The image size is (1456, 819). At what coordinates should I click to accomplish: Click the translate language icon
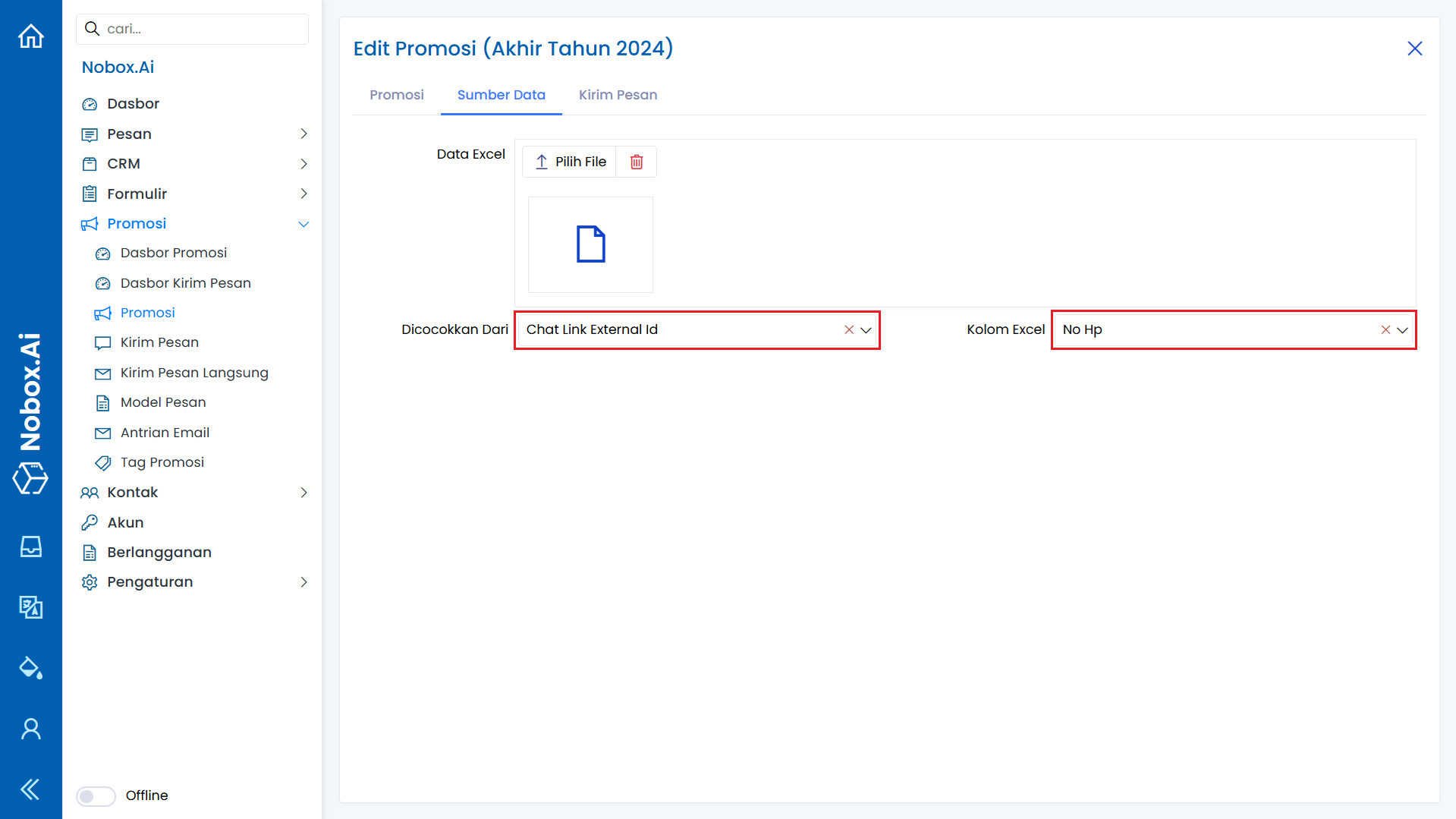pyautogui.click(x=31, y=607)
